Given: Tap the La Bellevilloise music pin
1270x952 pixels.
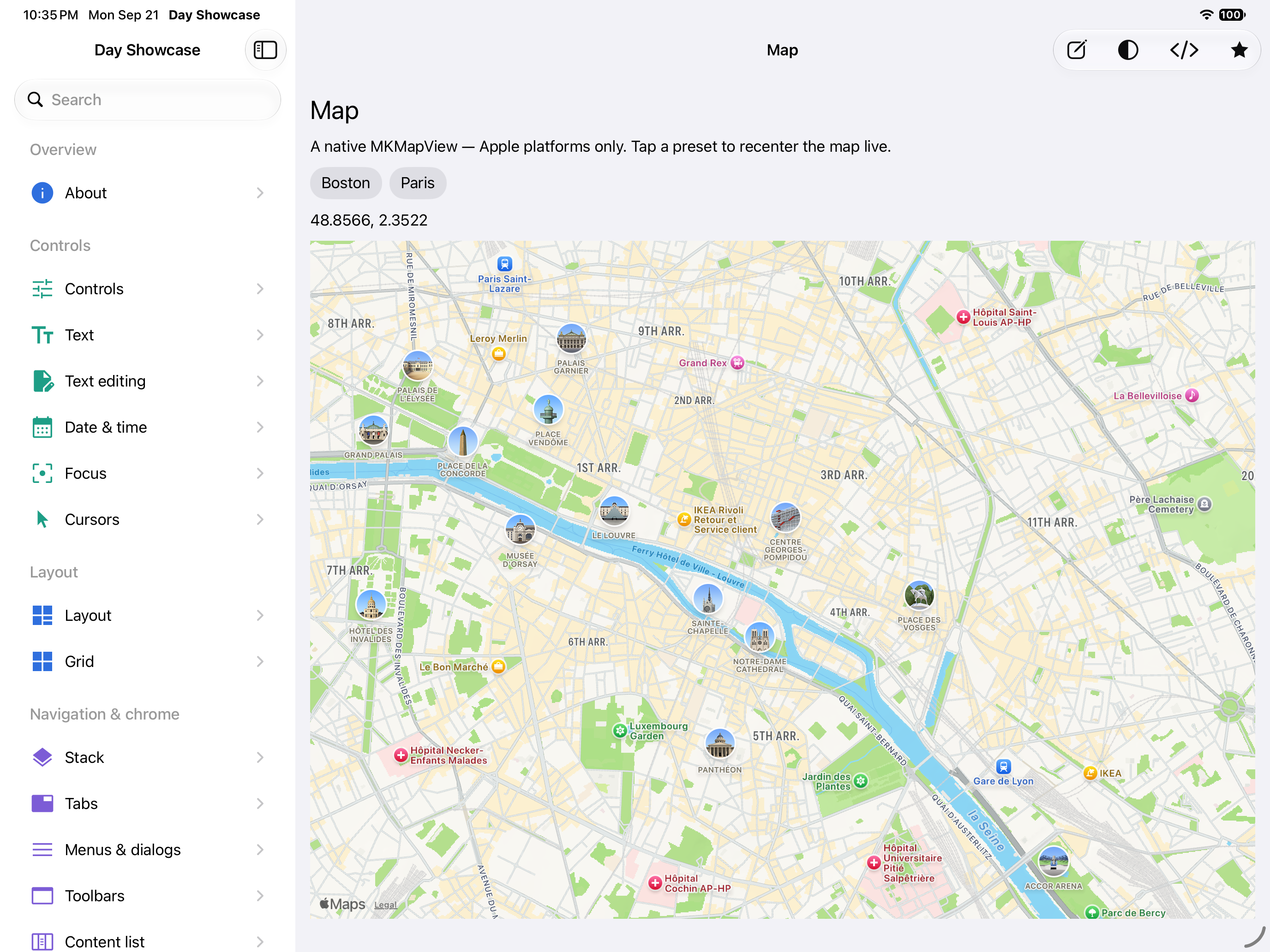Looking at the screenshot, I should pos(1192,395).
